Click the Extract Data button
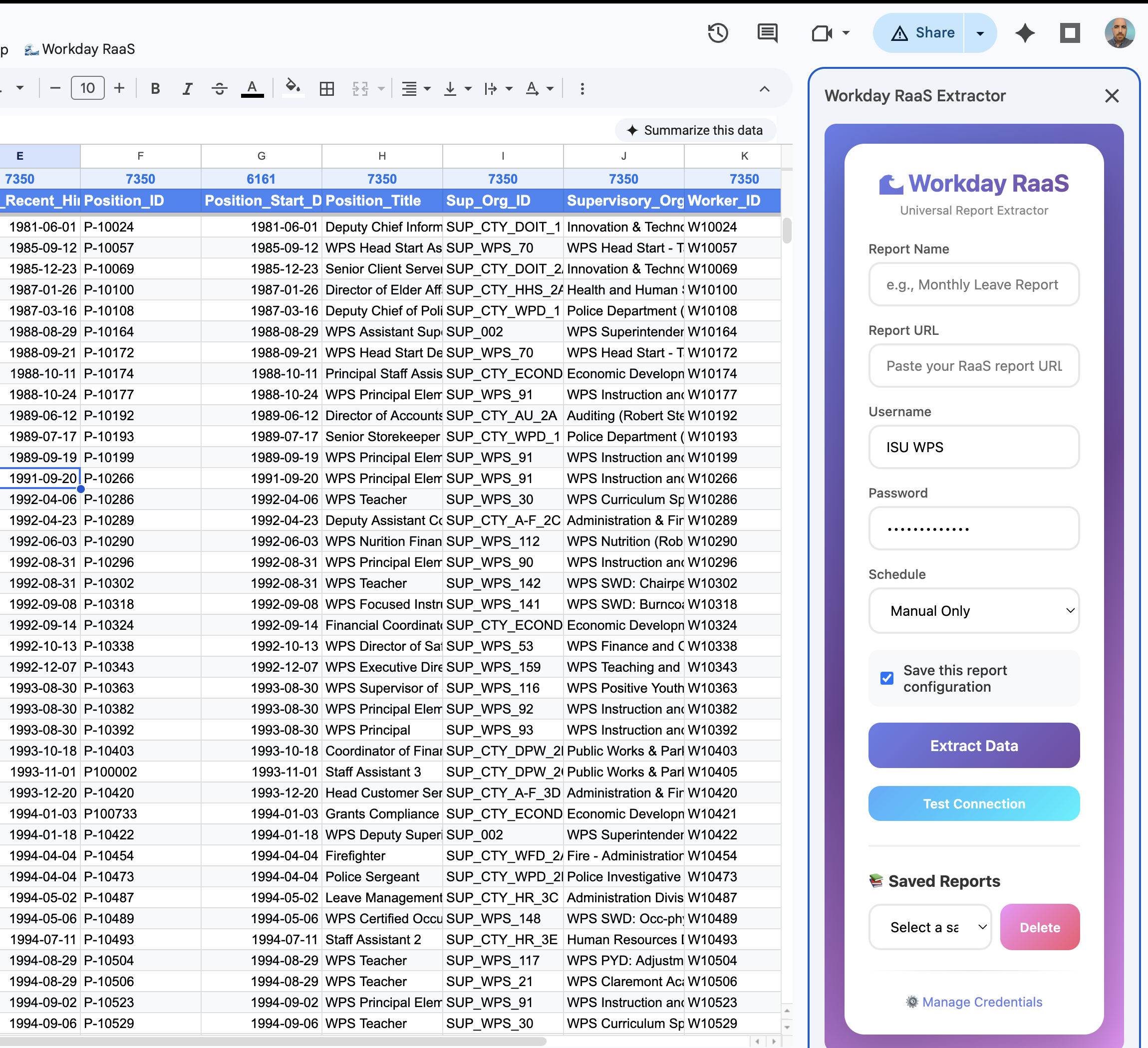1148x1048 pixels. click(x=974, y=745)
